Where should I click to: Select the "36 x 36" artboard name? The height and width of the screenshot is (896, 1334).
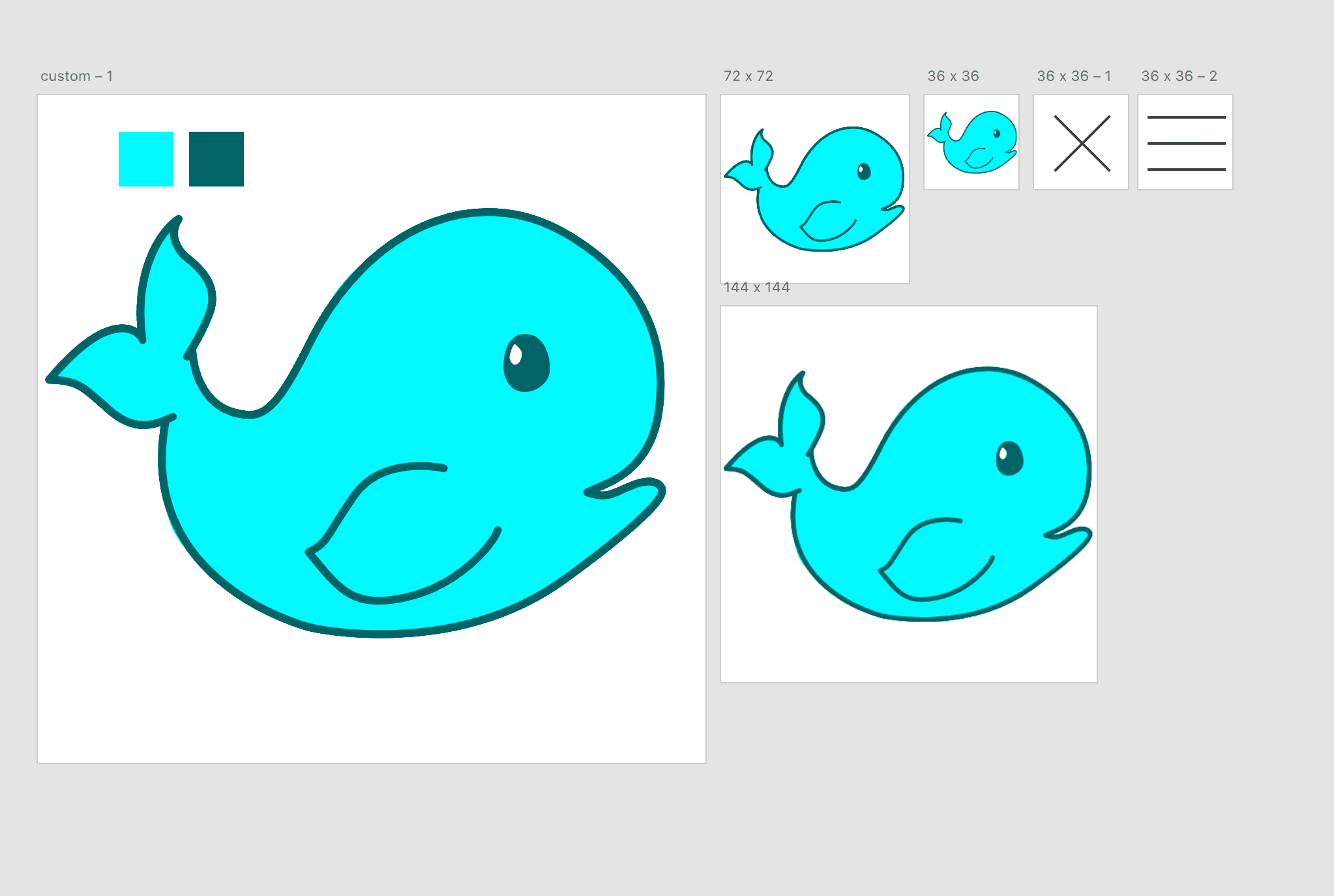click(x=953, y=76)
